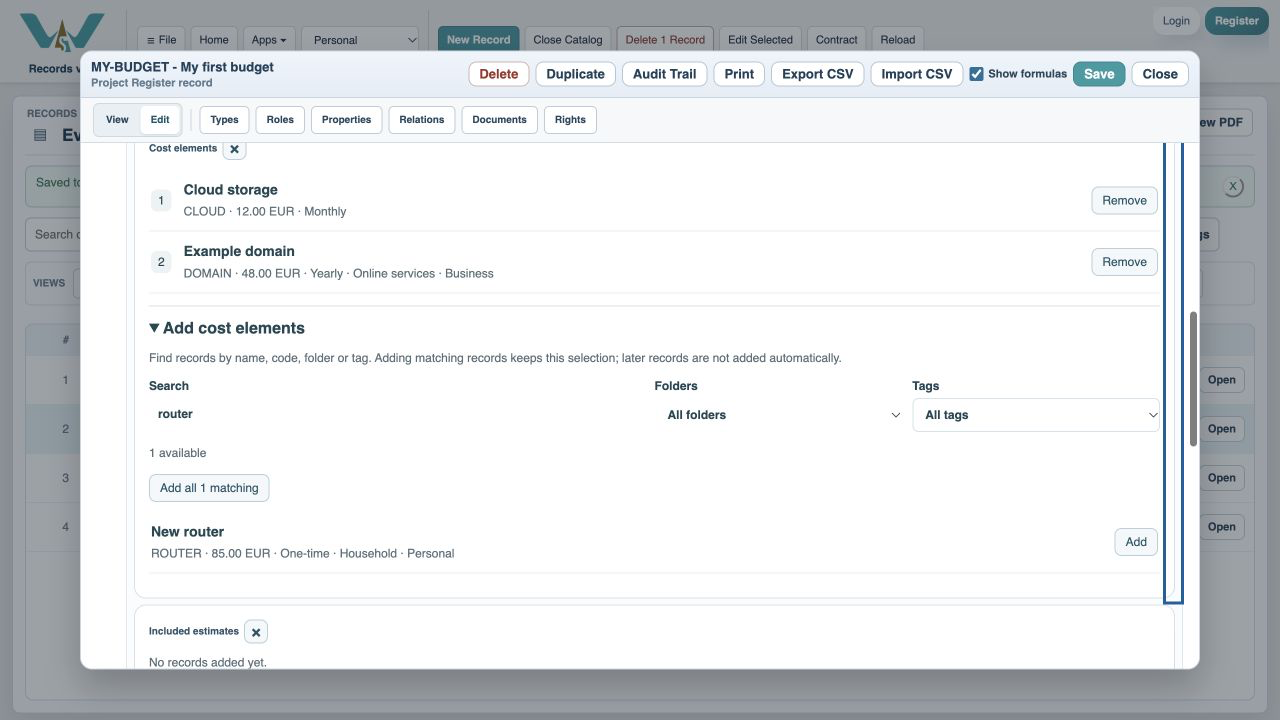The image size is (1280, 720).
Task: Remove the Cloud storage cost element
Action: point(1124,200)
